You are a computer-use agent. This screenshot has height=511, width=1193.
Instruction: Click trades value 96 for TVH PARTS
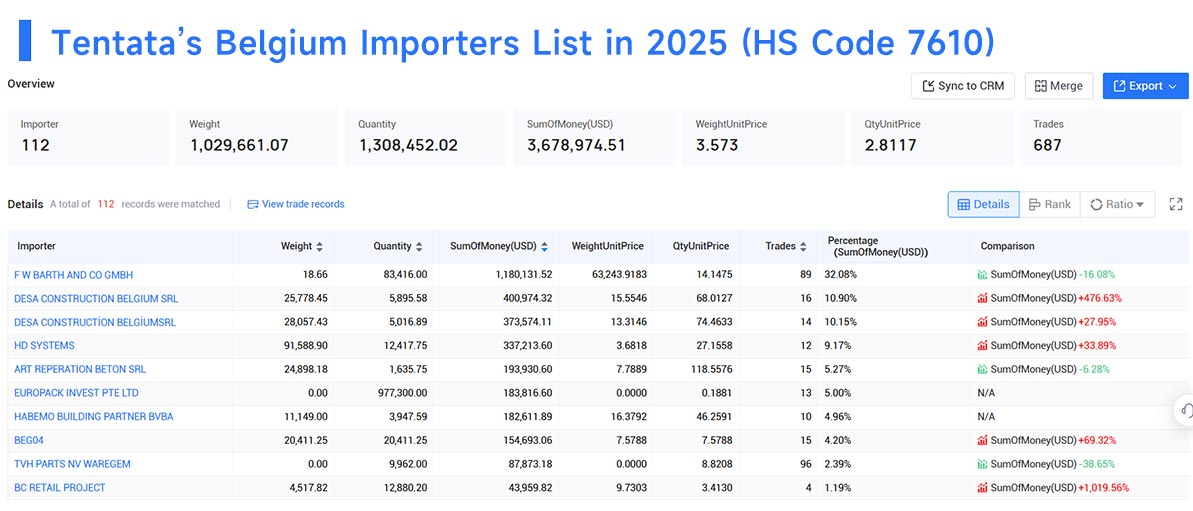click(805, 463)
